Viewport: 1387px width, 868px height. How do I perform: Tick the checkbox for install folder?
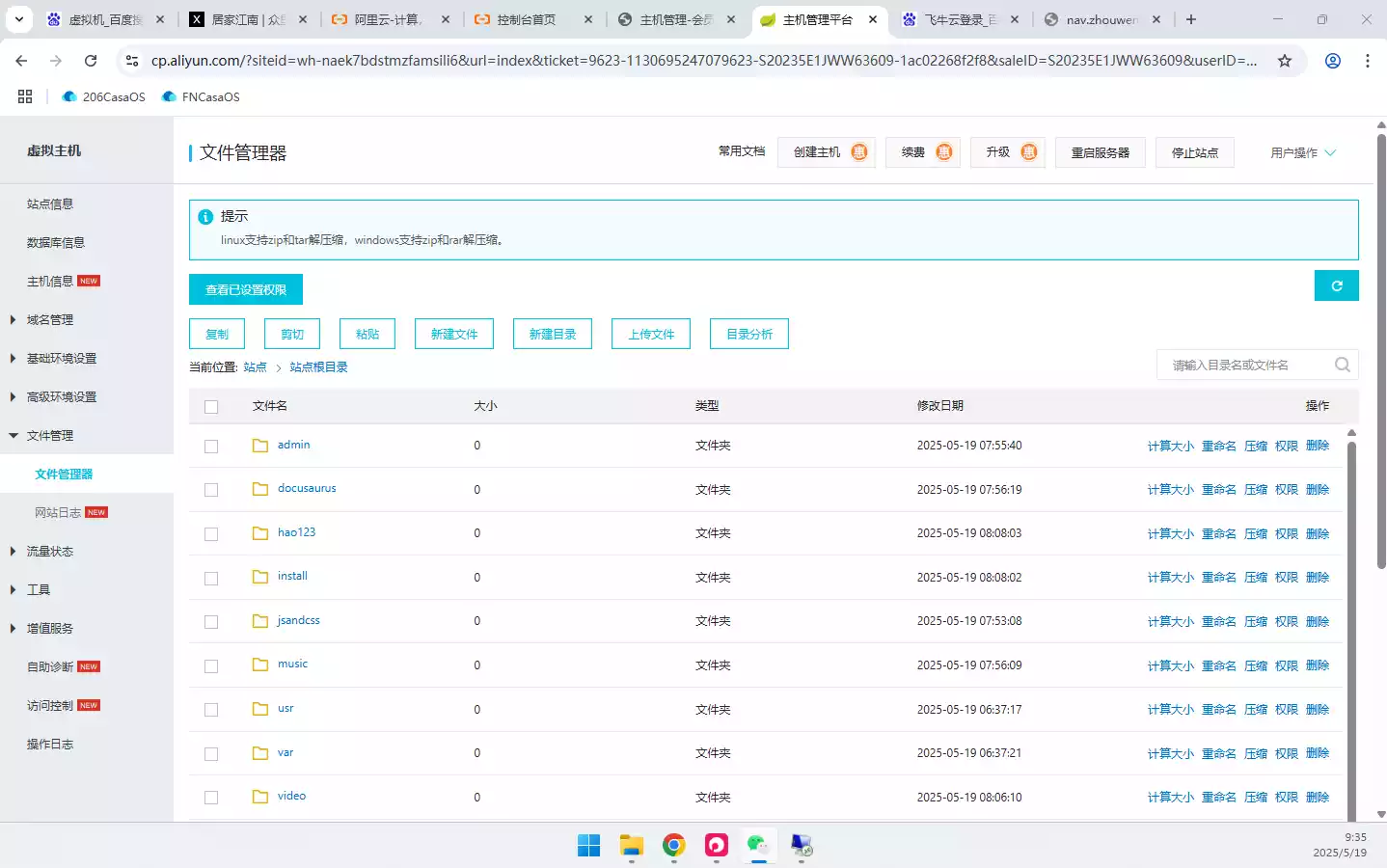pos(211,579)
